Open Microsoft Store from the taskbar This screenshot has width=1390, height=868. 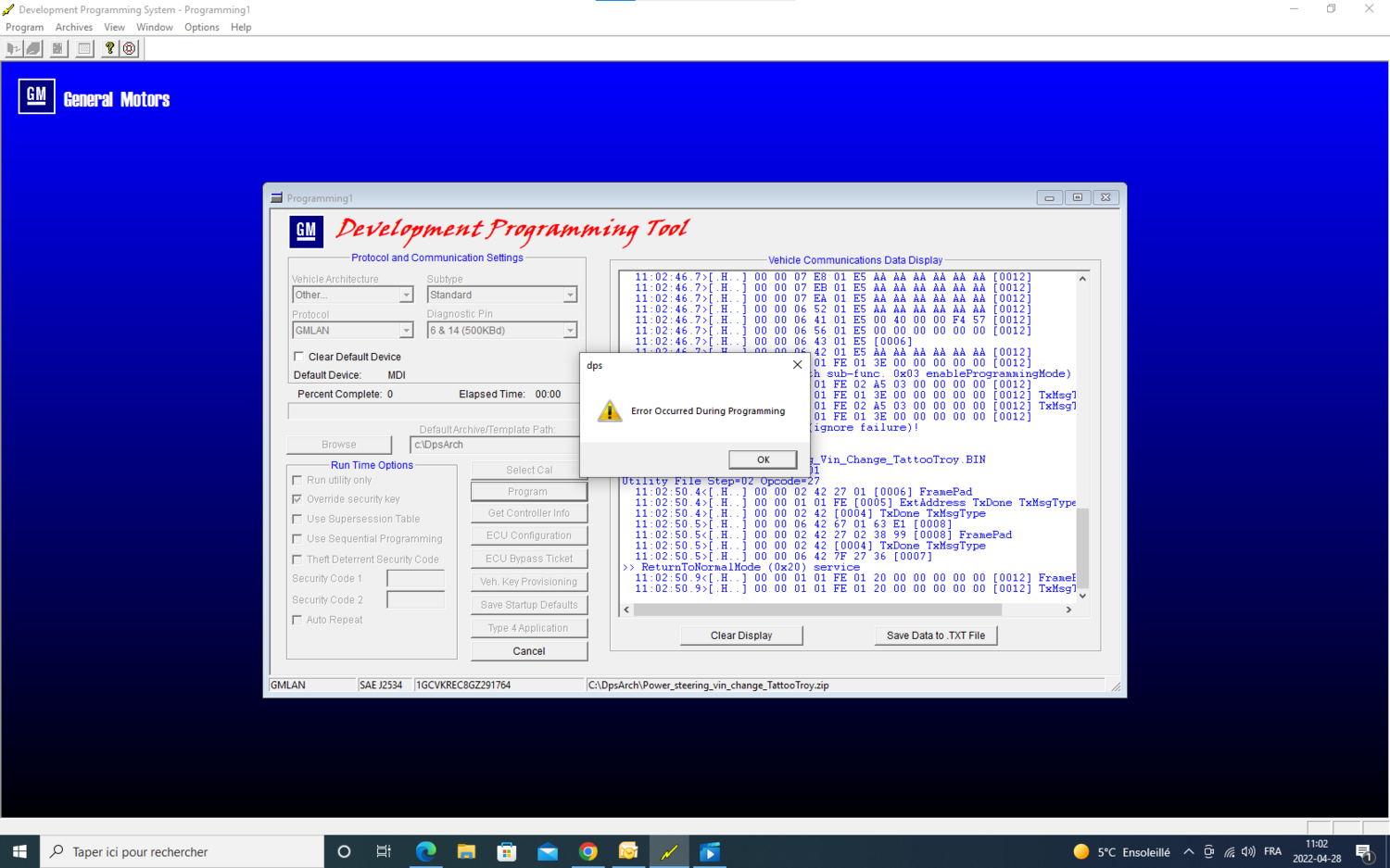(x=506, y=851)
